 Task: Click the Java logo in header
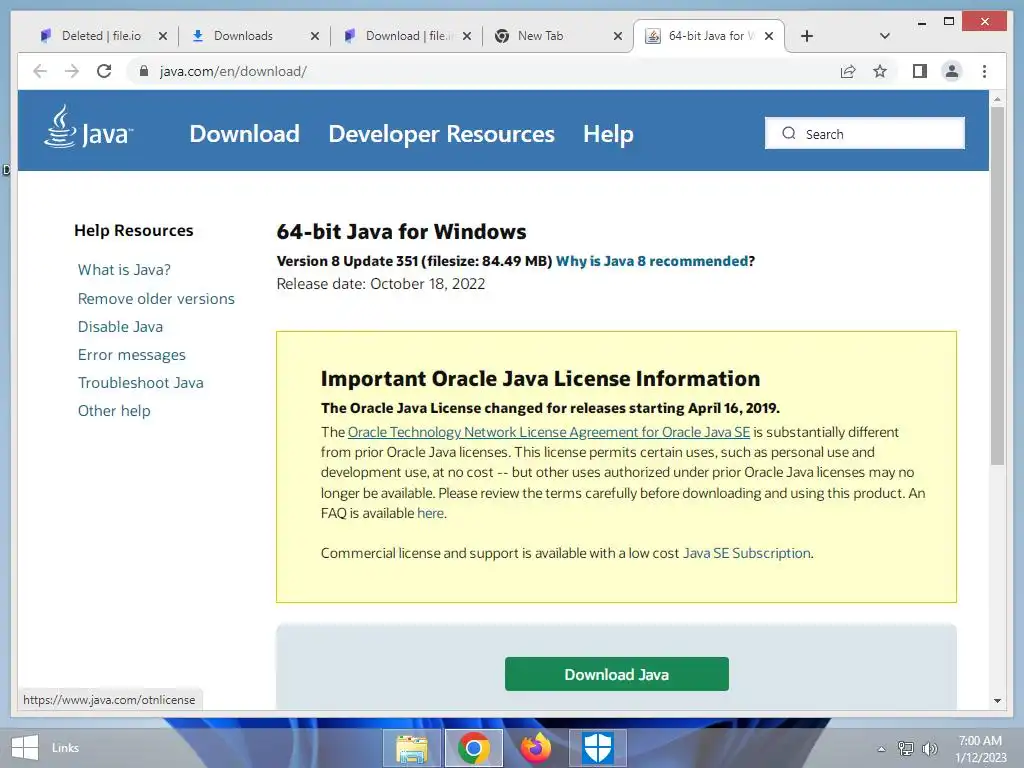88,128
